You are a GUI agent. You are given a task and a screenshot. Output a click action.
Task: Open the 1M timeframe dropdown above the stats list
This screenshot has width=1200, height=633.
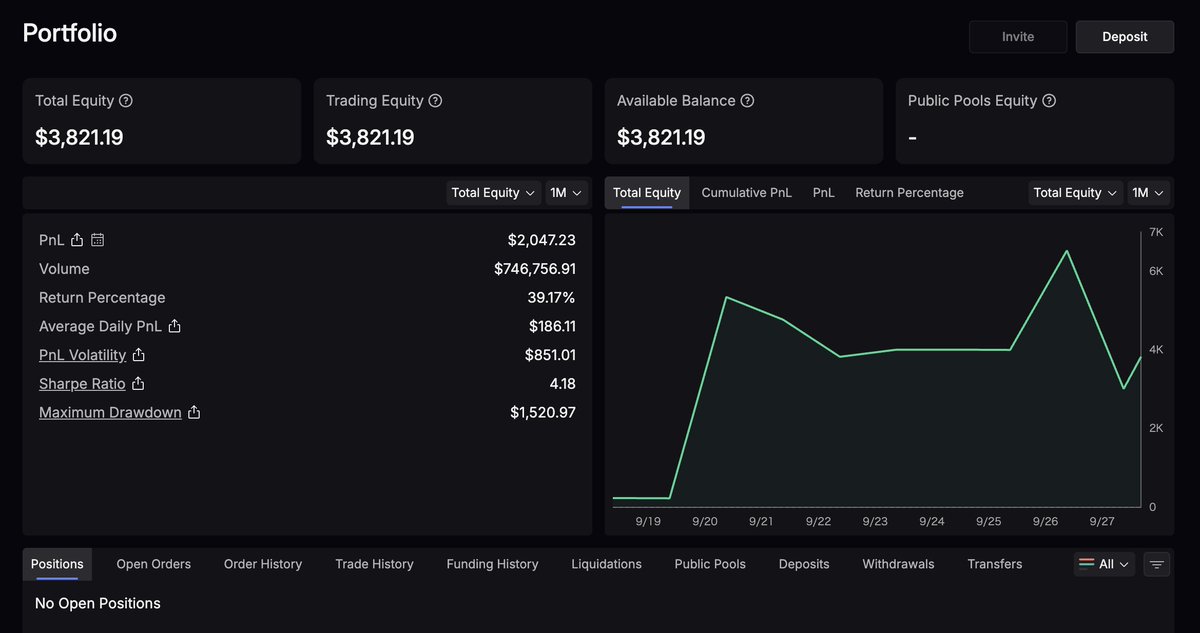[565, 193]
